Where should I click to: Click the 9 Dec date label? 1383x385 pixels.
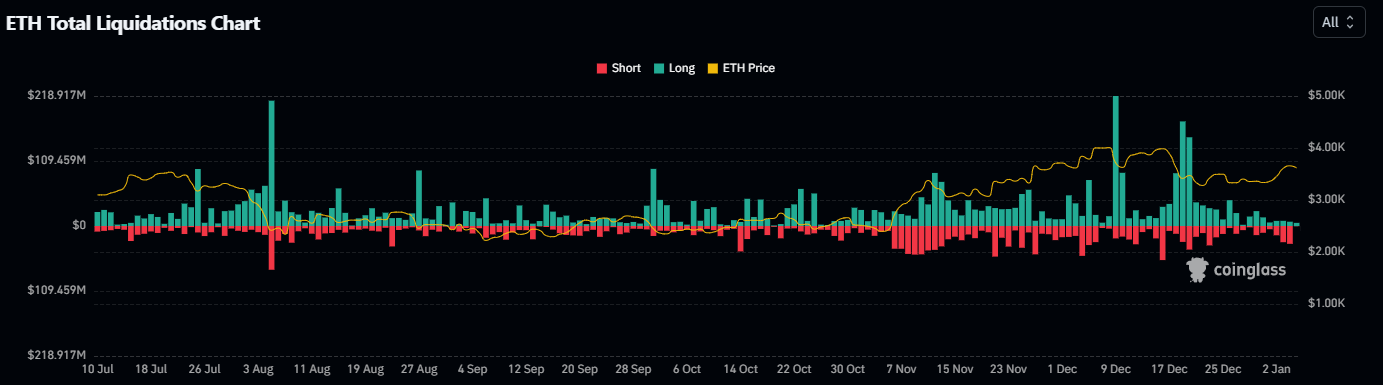tap(1116, 369)
